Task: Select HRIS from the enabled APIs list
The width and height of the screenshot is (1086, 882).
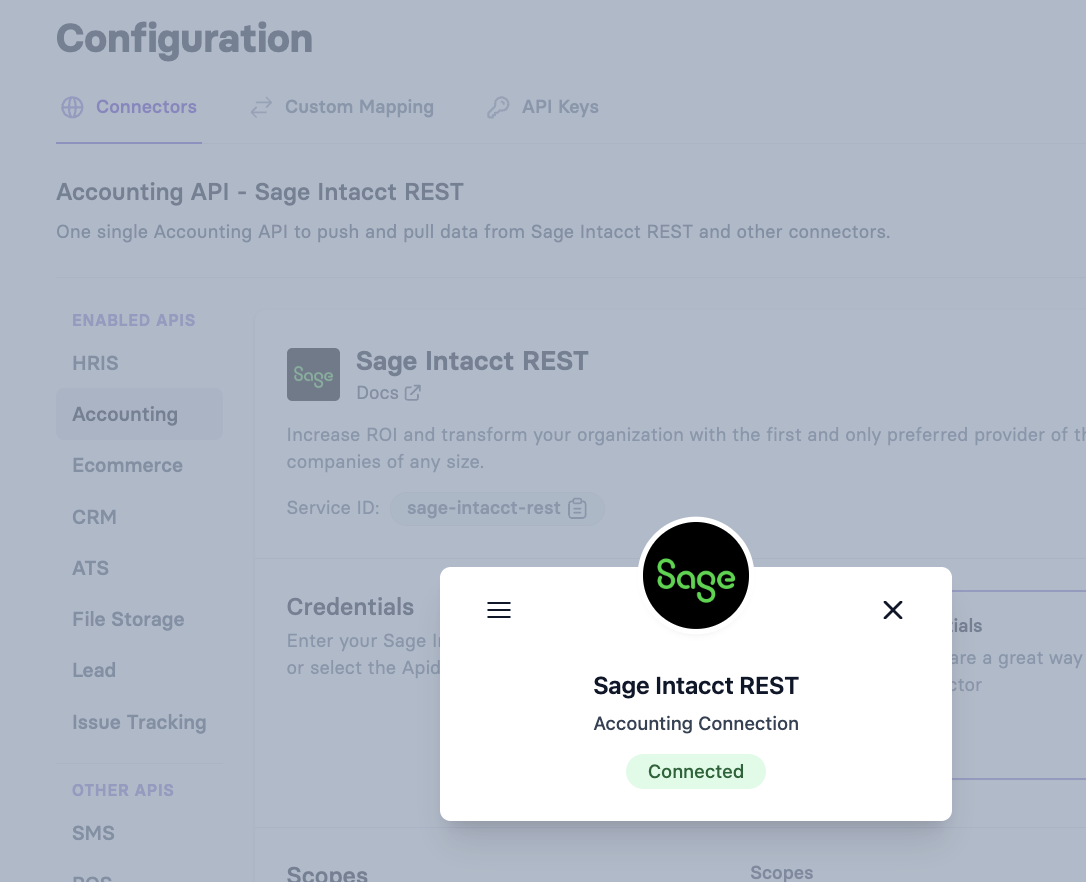Action: [x=95, y=363]
